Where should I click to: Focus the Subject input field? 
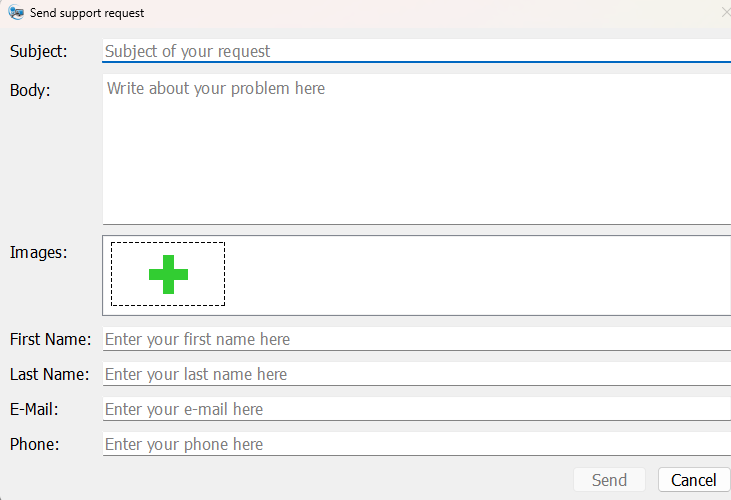[416, 51]
